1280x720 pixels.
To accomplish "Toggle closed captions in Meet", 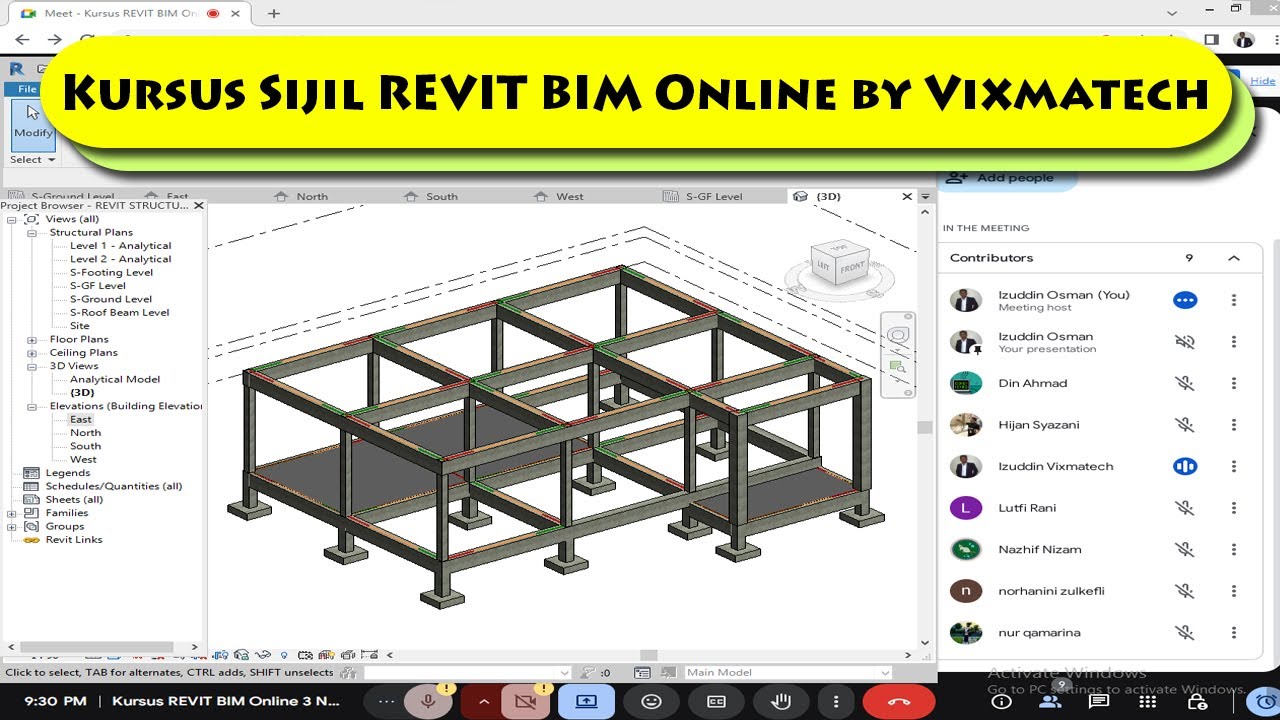I will 716,701.
